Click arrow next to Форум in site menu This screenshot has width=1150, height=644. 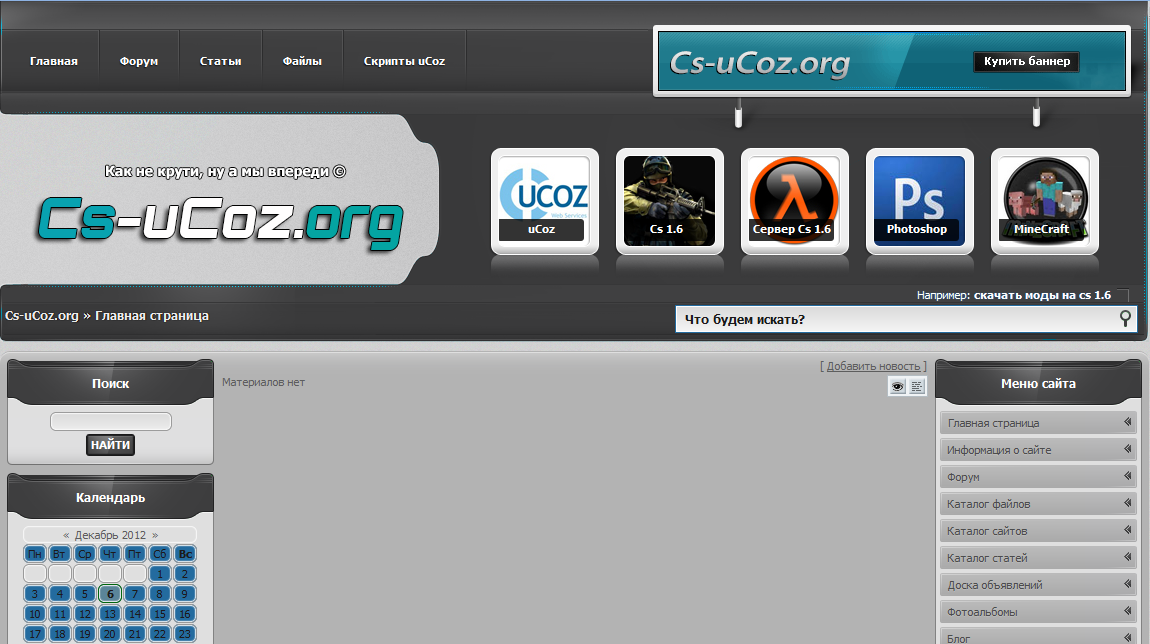coord(1128,476)
